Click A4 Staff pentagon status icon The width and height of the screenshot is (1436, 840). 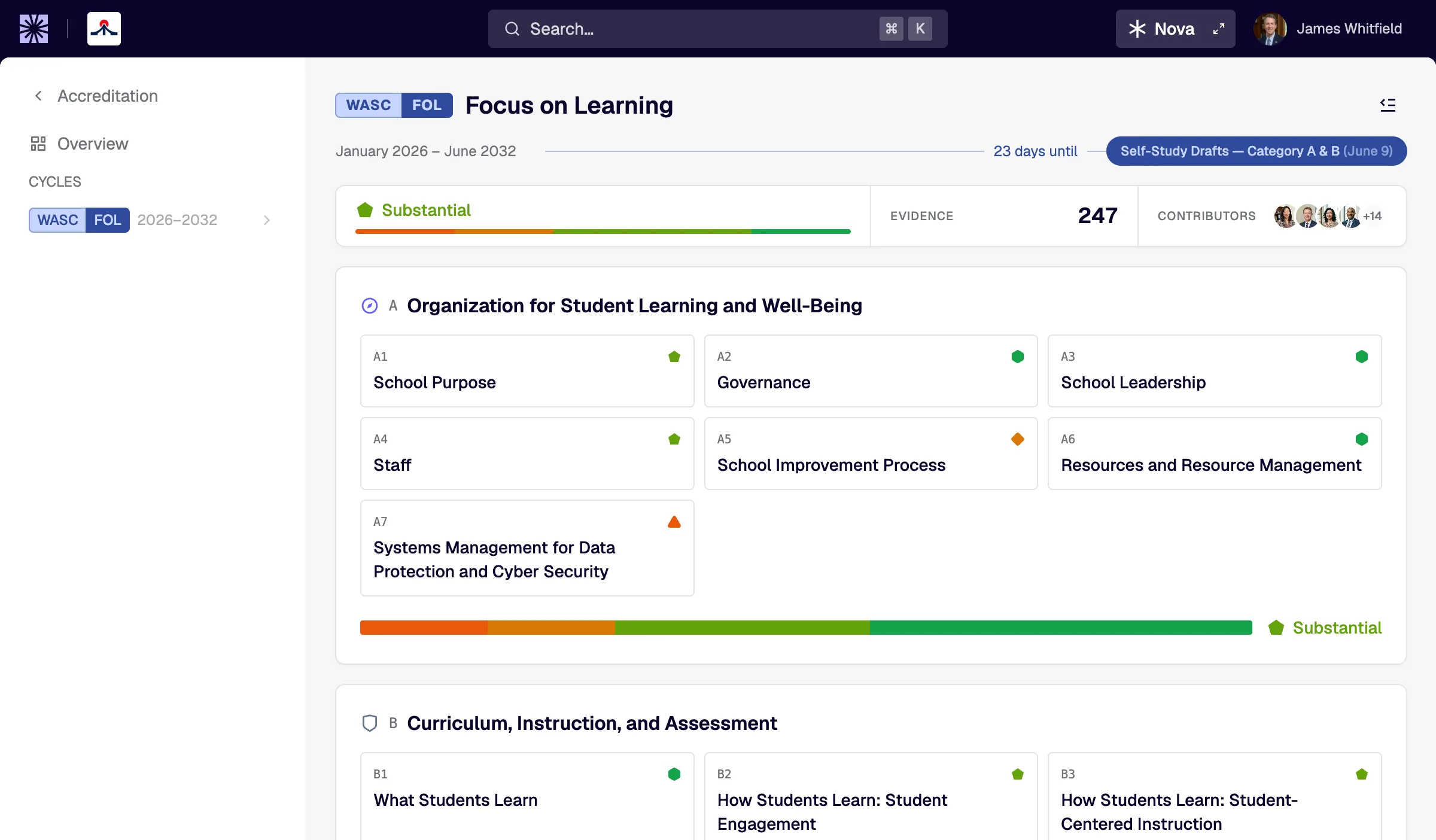click(x=674, y=439)
